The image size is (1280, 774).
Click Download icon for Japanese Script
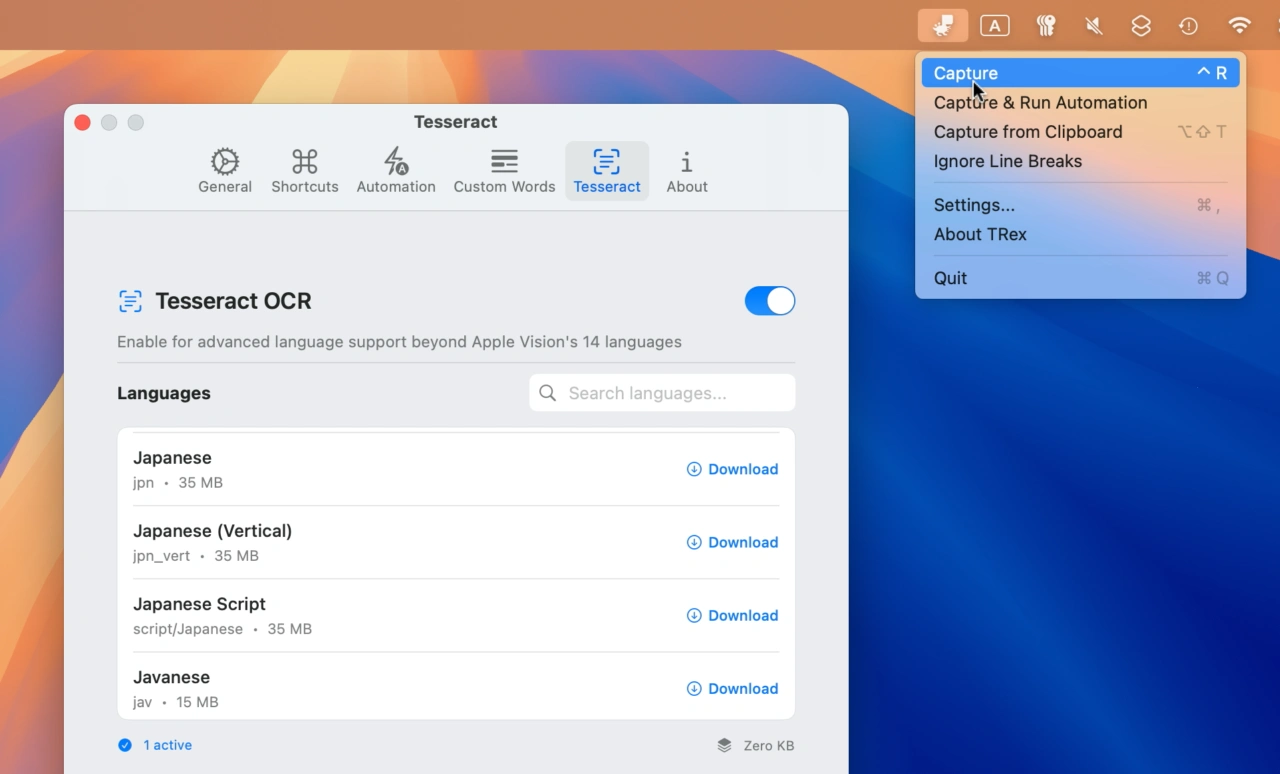click(694, 616)
